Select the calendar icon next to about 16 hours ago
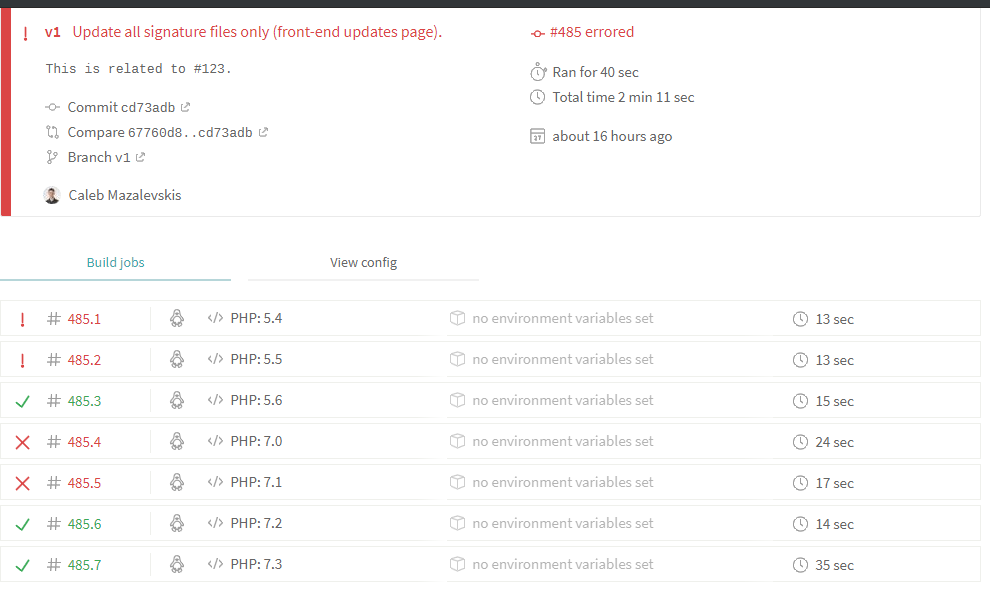The width and height of the screenshot is (990, 600). coord(537,136)
